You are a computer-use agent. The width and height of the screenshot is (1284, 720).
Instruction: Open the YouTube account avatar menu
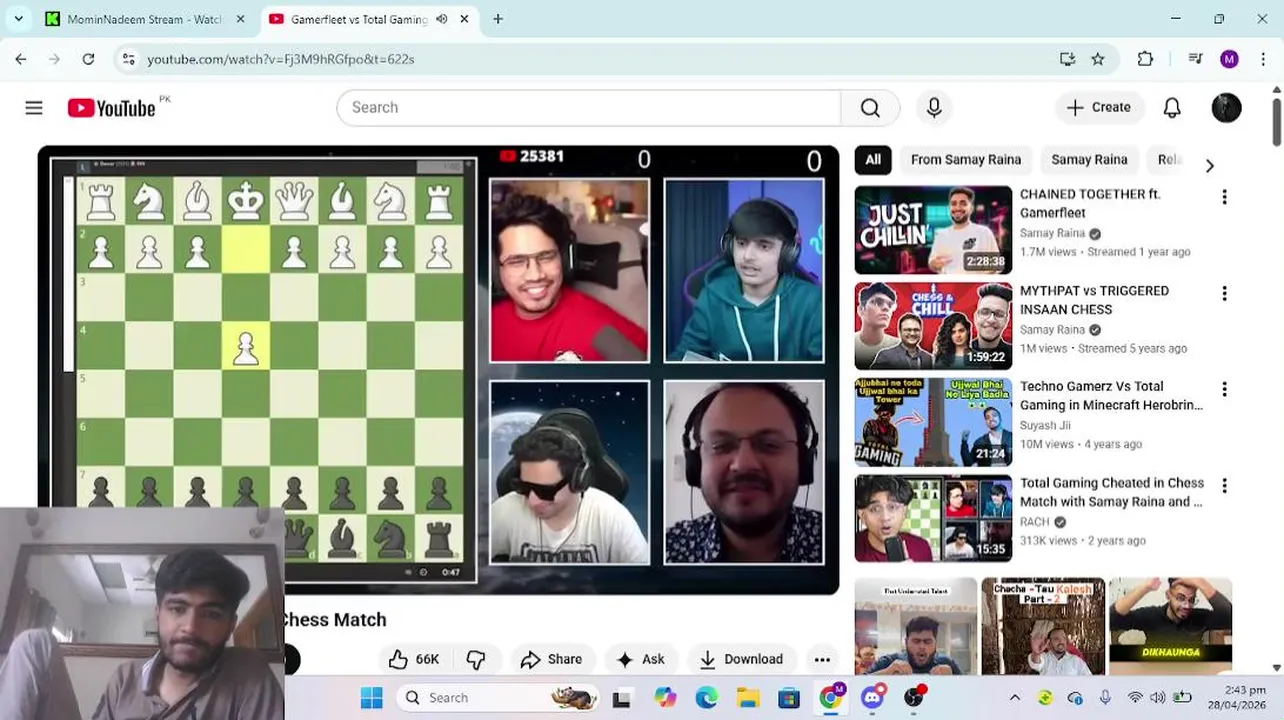click(x=1226, y=108)
